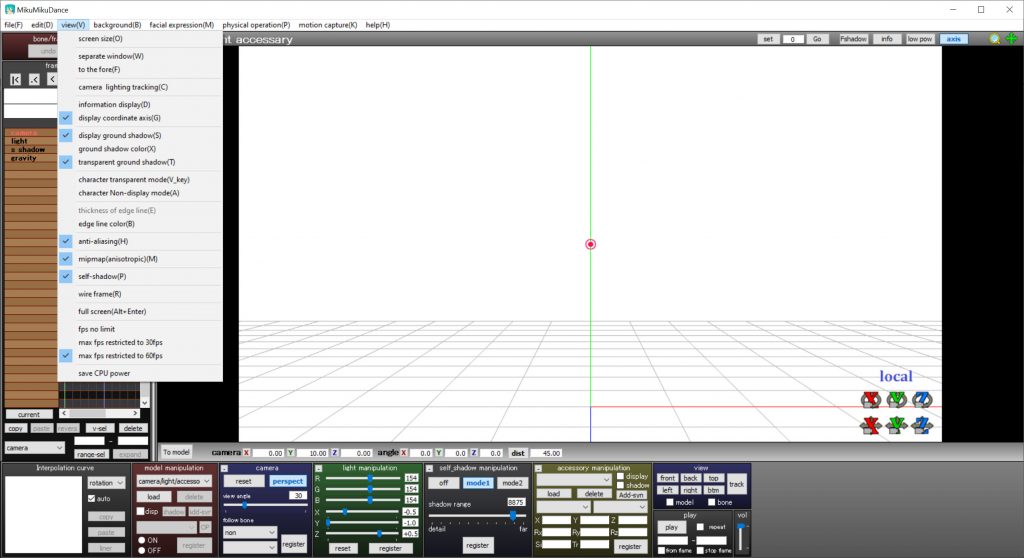
Task: Open the right accessory target bone dropdown
Action: pyautogui.click(x=620, y=507)
